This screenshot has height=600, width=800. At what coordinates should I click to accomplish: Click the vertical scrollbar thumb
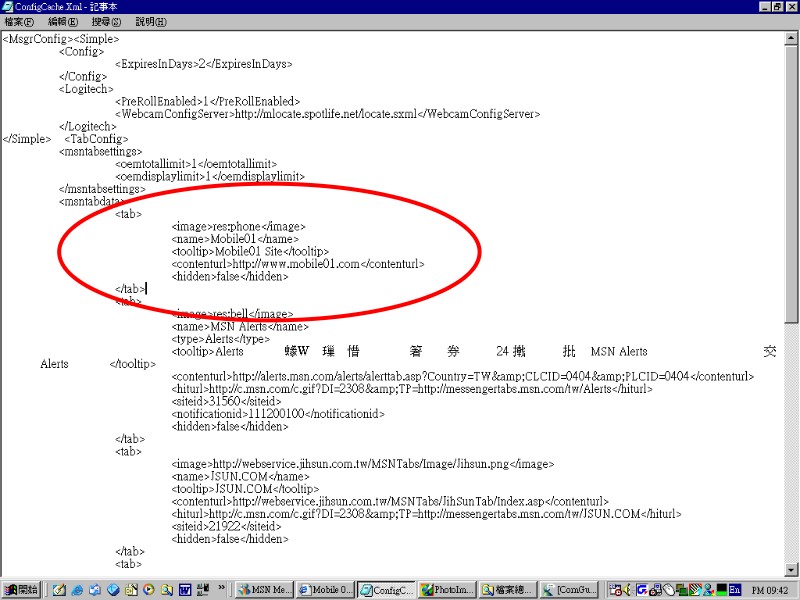(x=791, y=185)
